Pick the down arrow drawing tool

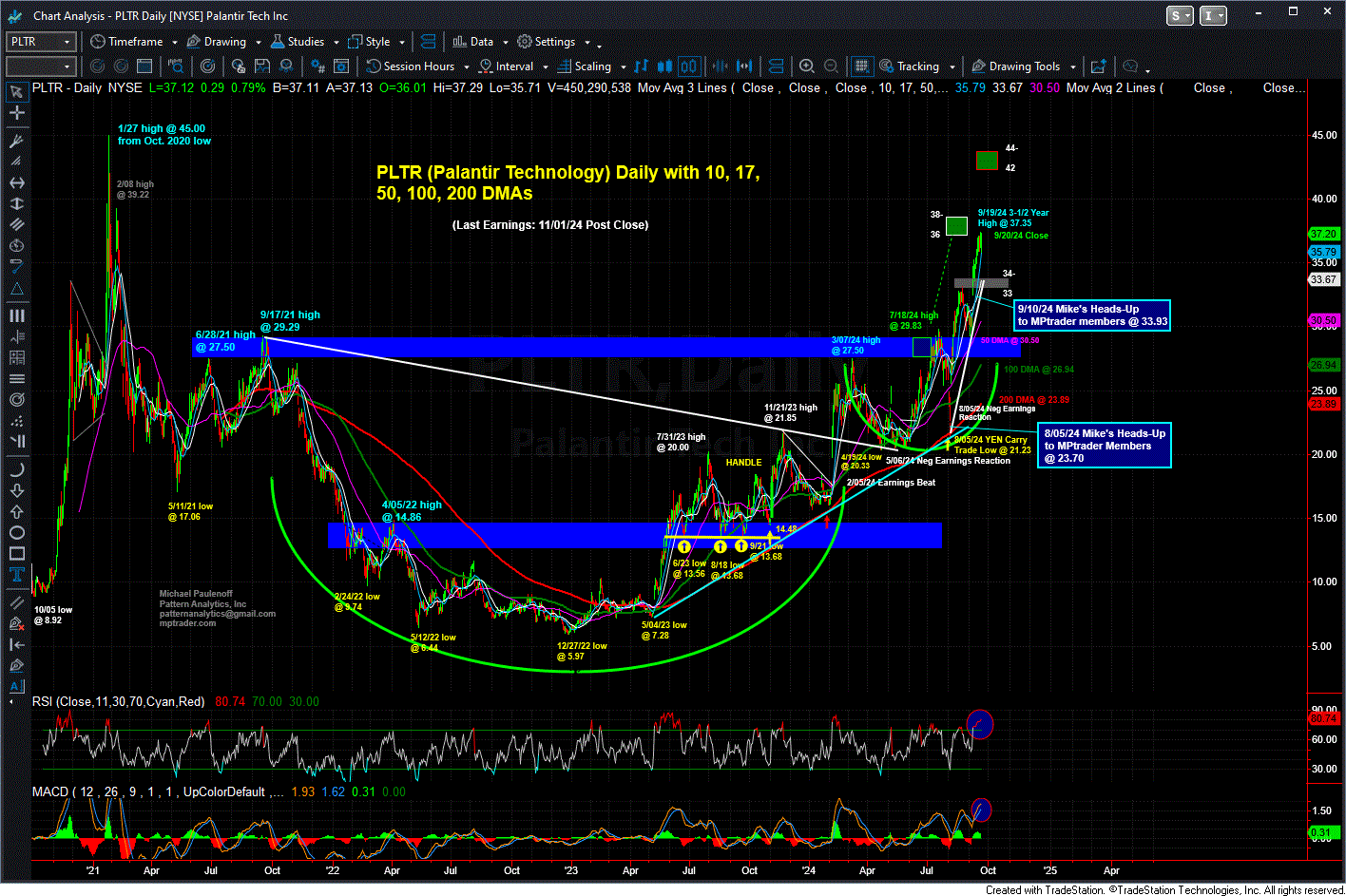pos(17,492)
